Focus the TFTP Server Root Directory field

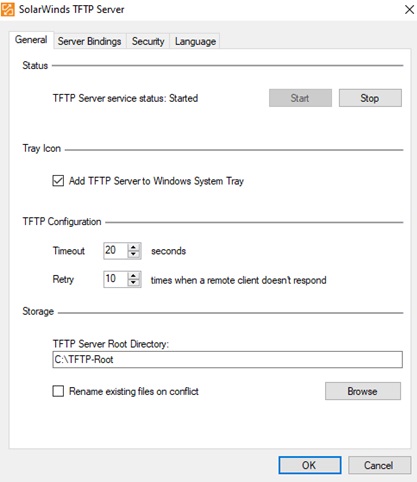(227, 360)
